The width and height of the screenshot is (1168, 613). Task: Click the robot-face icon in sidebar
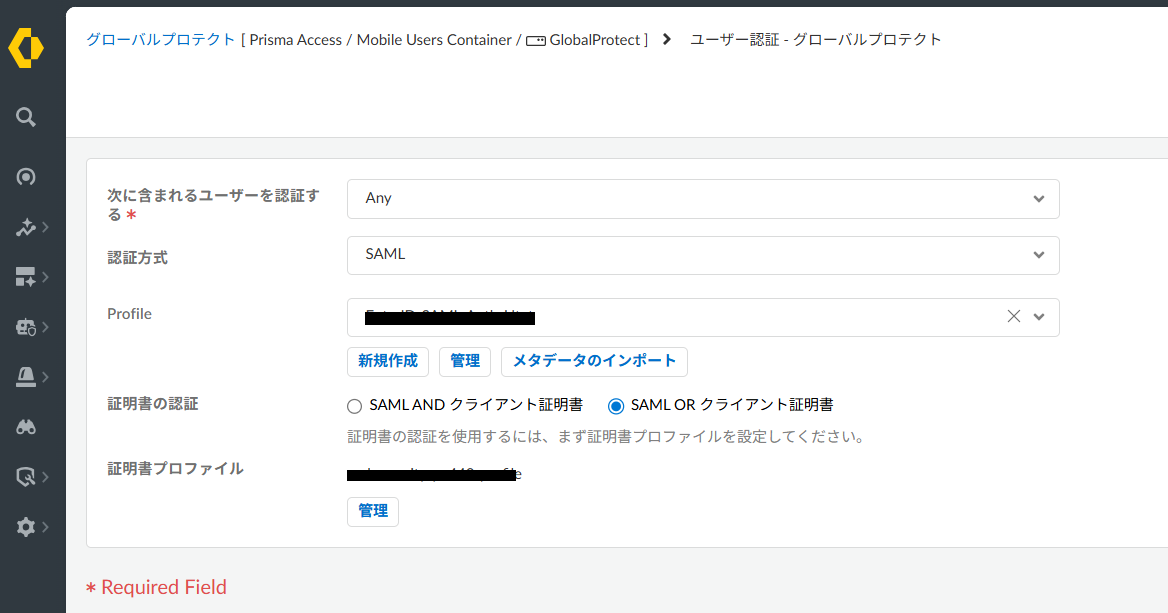click(26, 327)
